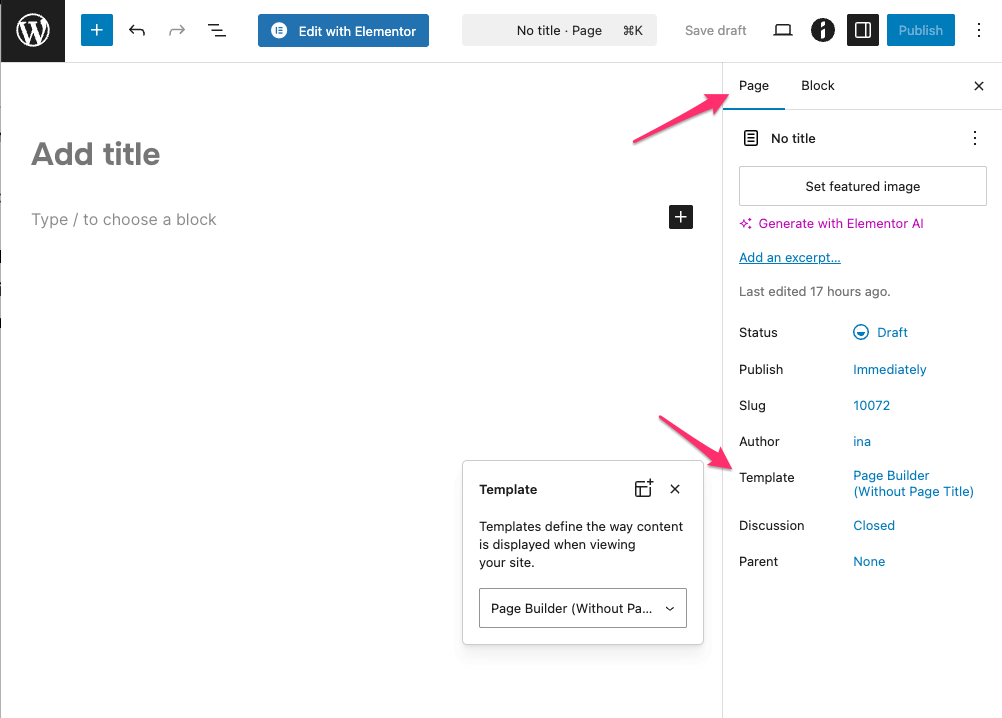Open the Document Overview list icon
Viewport: 1002px width, 718px height.
pyautogui.click(x=216, y=31)
